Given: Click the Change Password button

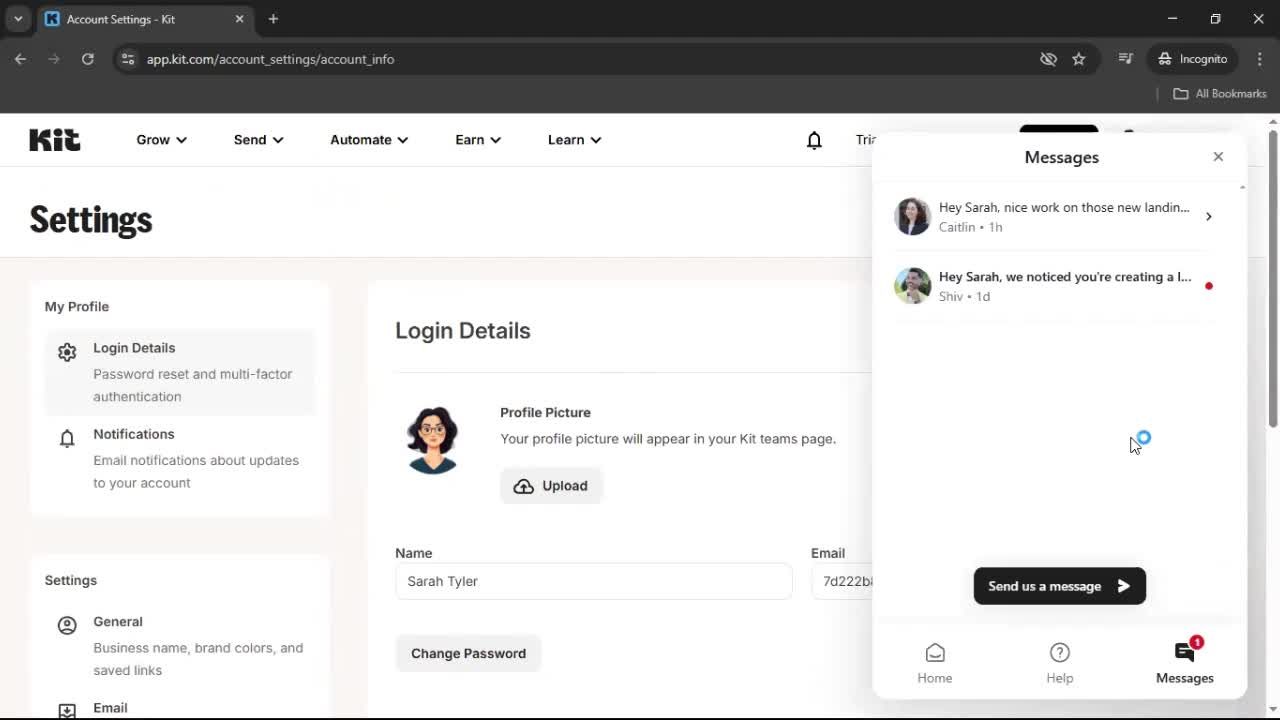Looking at the screenshot, I should click(x=468, y=653).
